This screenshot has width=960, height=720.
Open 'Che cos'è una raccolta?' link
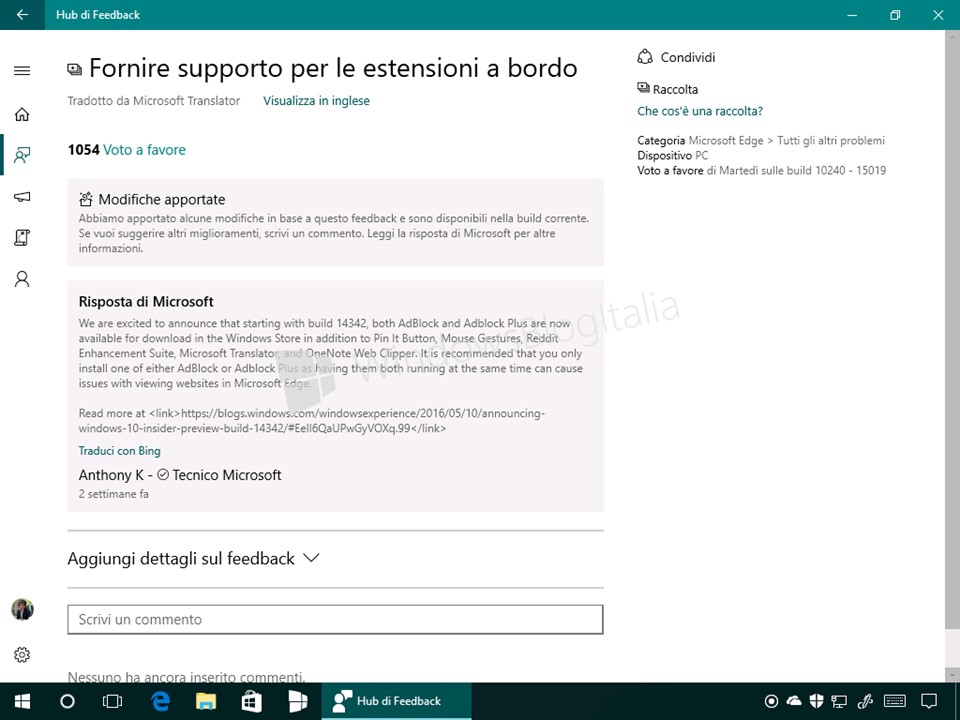click(x=700, y=111)
